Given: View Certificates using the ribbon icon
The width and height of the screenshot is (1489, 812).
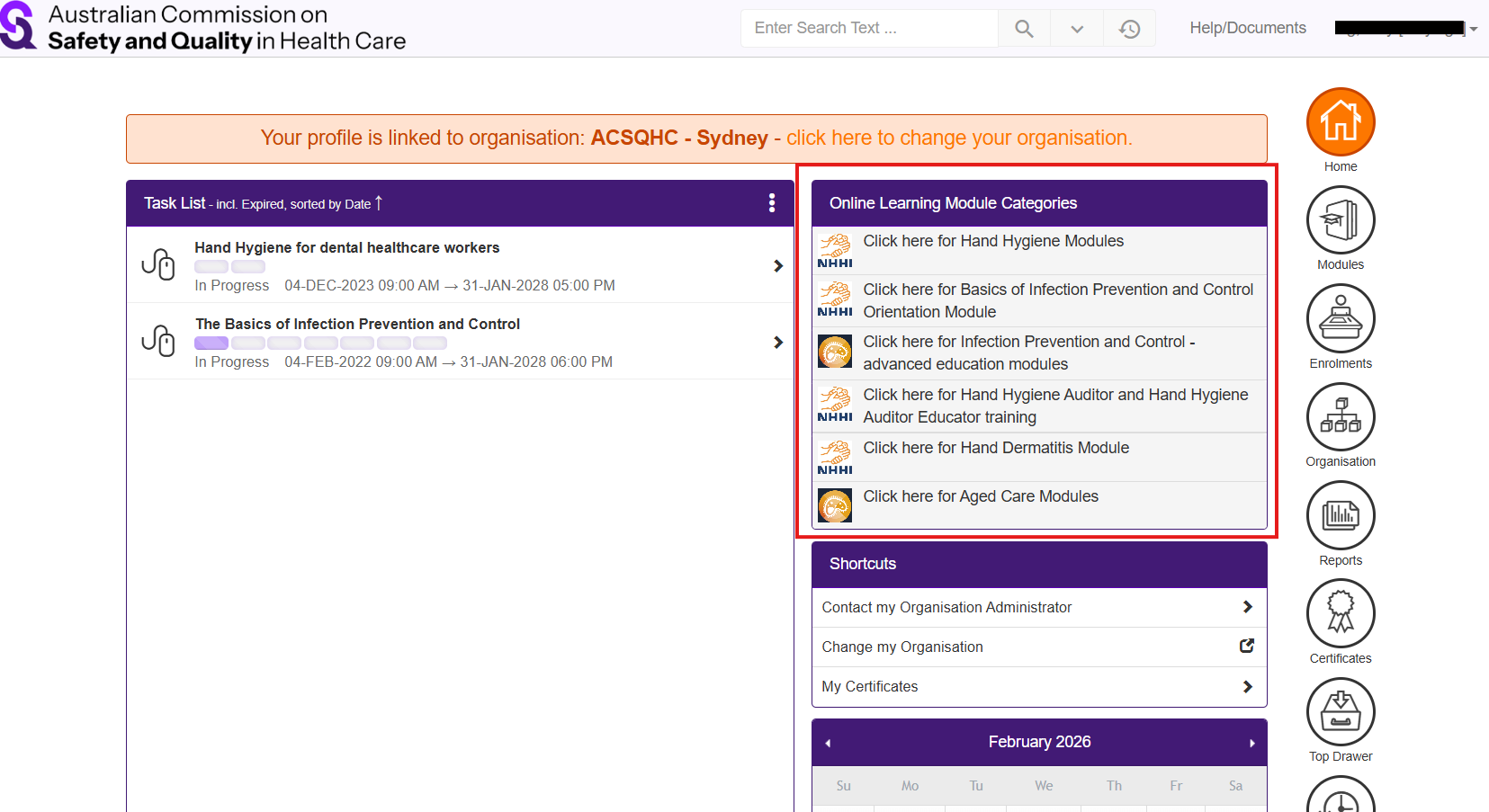Looking at the screenshot, I should coord(1341,613).
